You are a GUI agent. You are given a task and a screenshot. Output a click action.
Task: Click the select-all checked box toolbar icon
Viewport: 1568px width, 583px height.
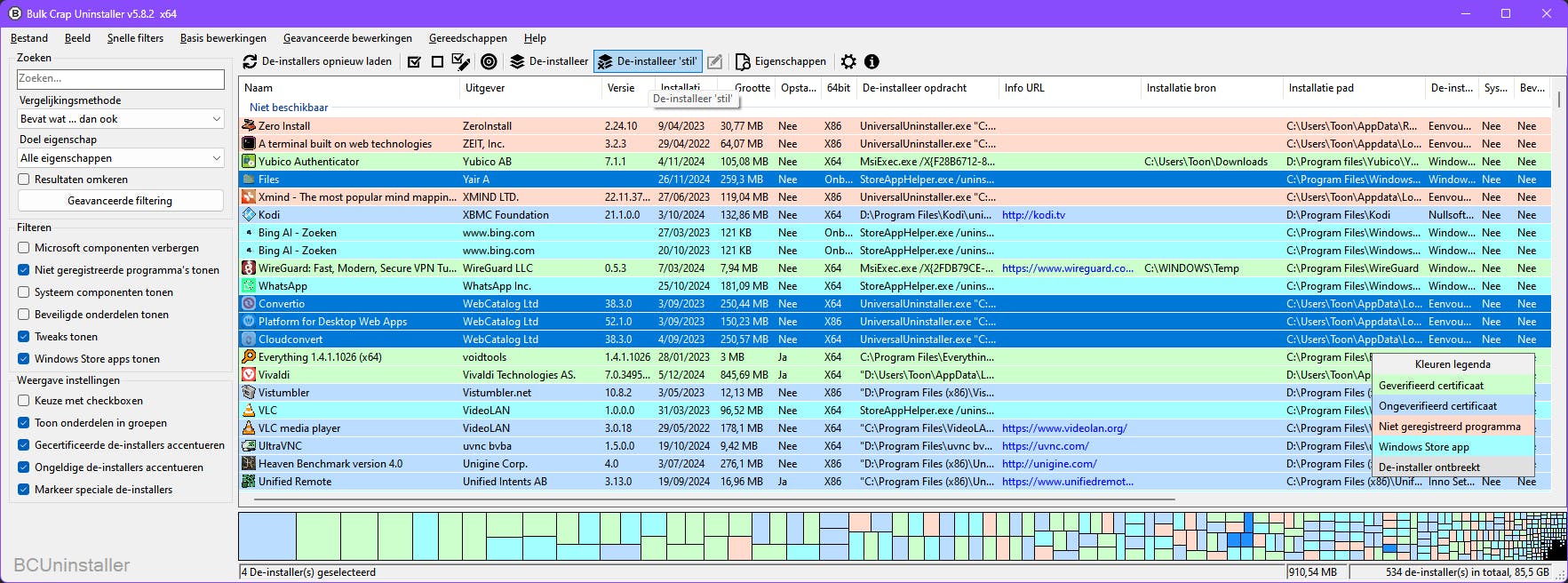(x=414, y=61)
